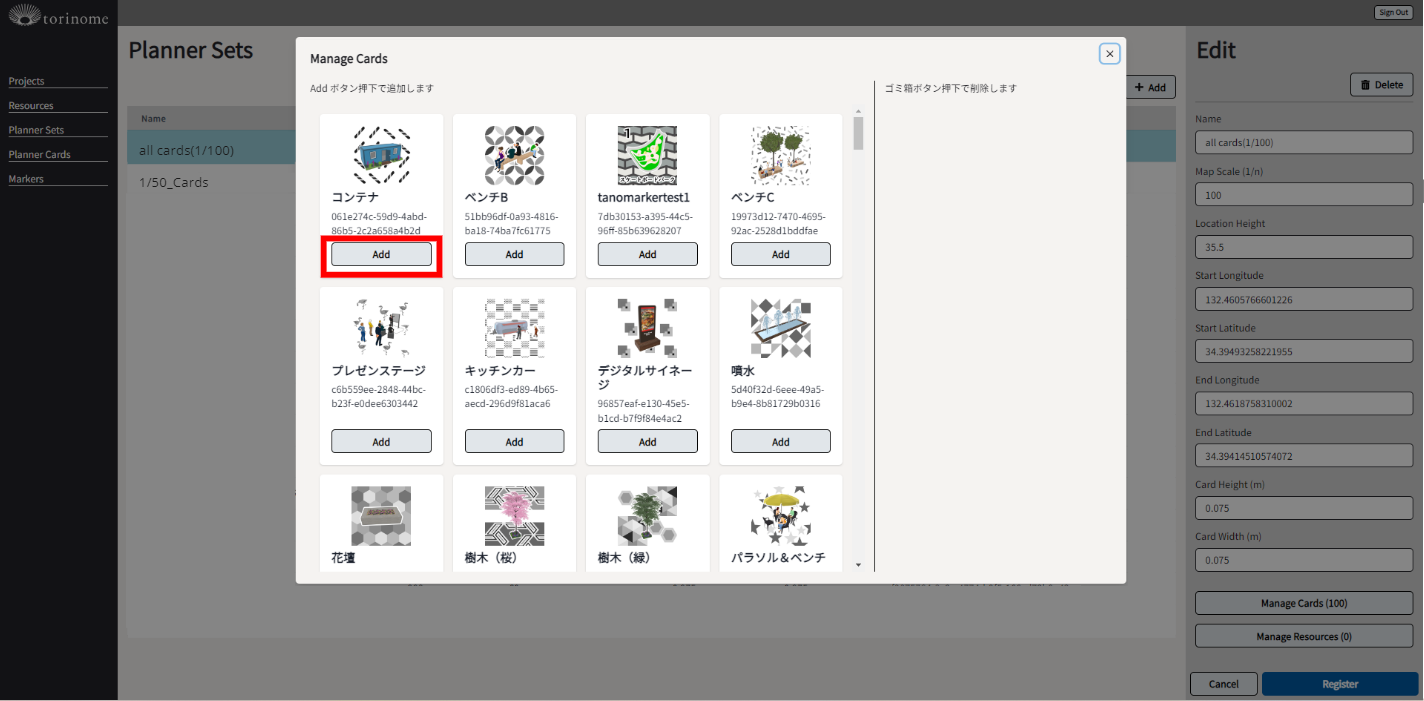
Task: Select the tanomarkertest1 card image
Action: (647, 155)
